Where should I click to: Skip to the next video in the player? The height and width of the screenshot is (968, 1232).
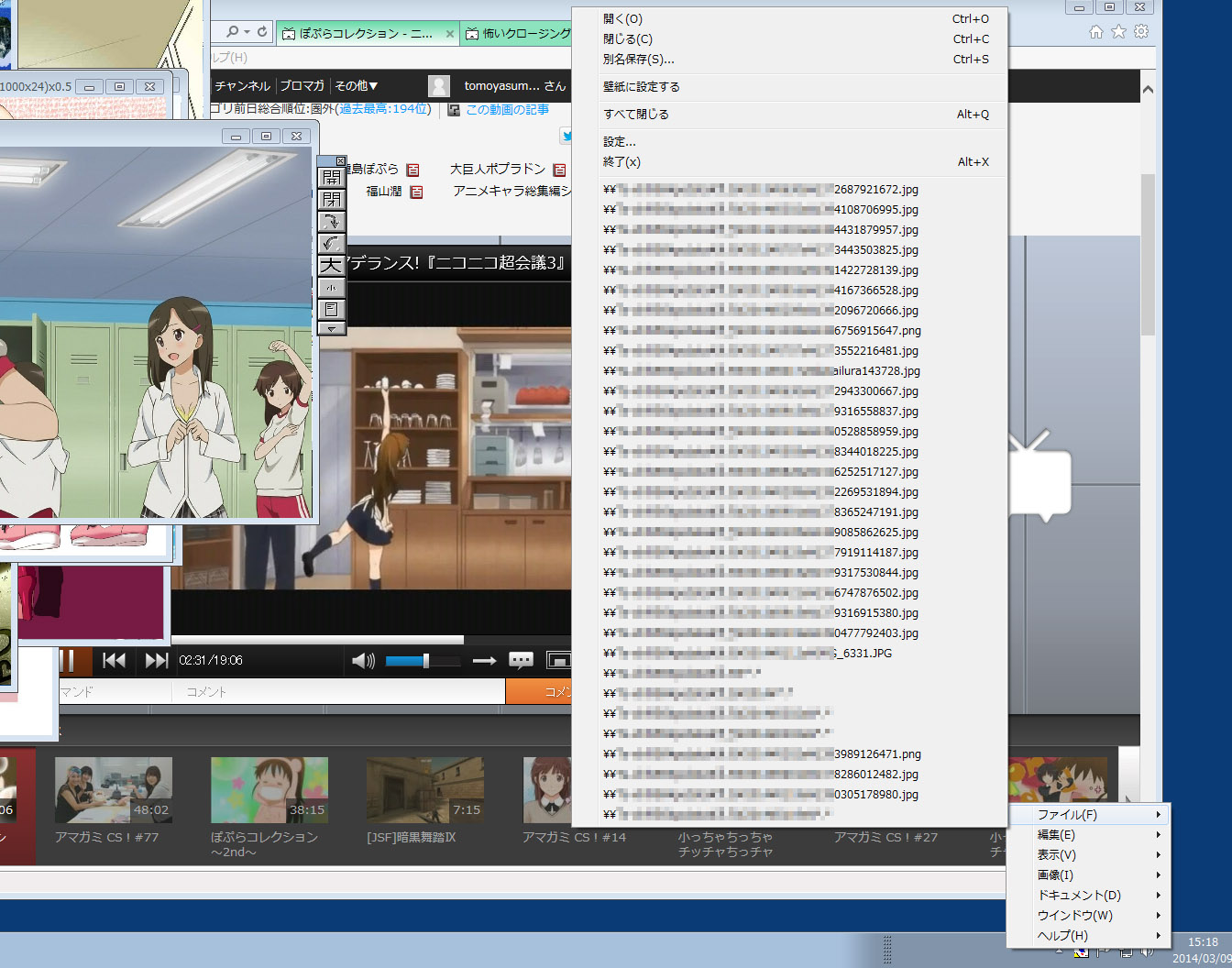[157, 660]
